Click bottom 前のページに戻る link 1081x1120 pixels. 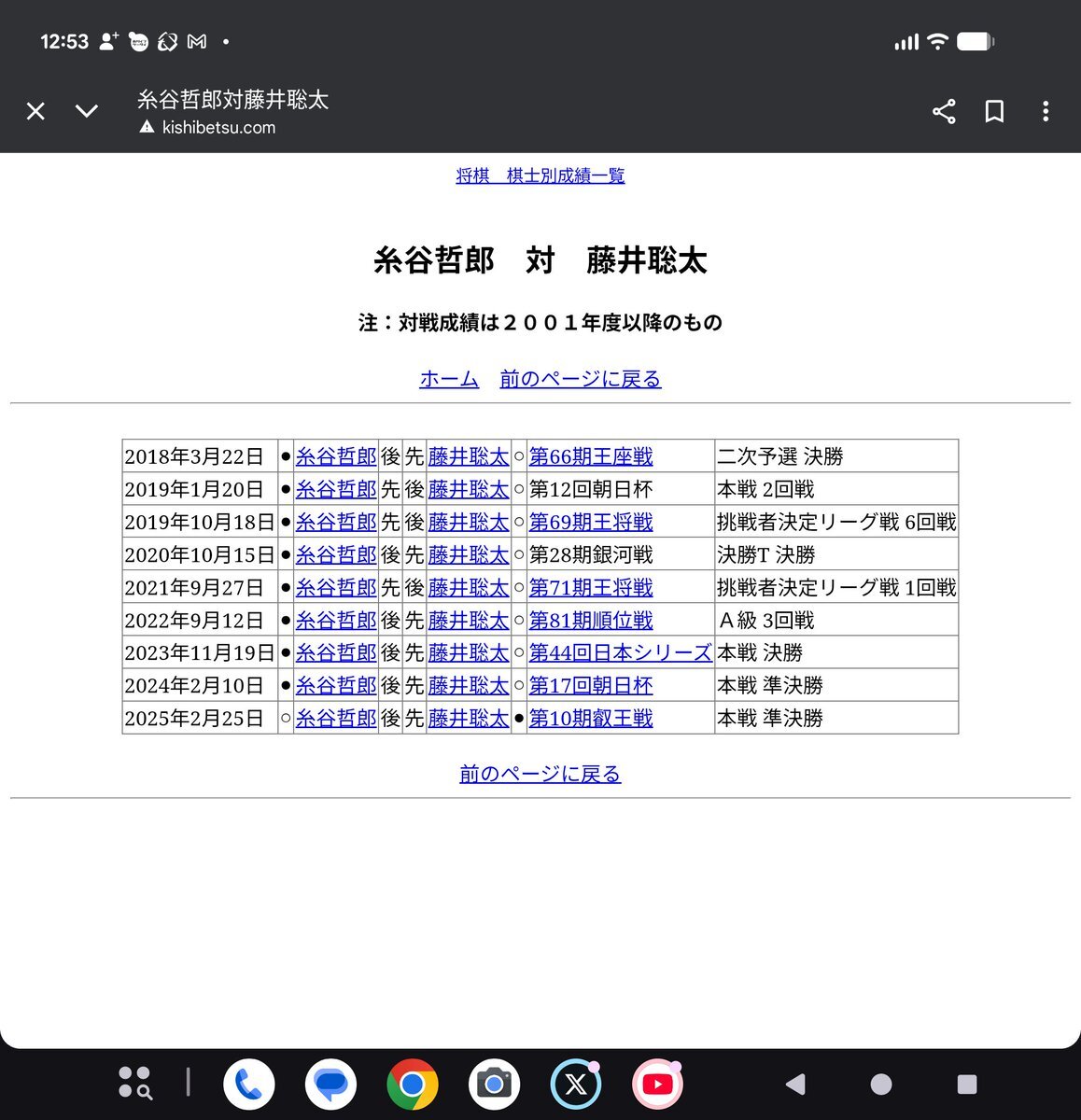coord(540,774)
